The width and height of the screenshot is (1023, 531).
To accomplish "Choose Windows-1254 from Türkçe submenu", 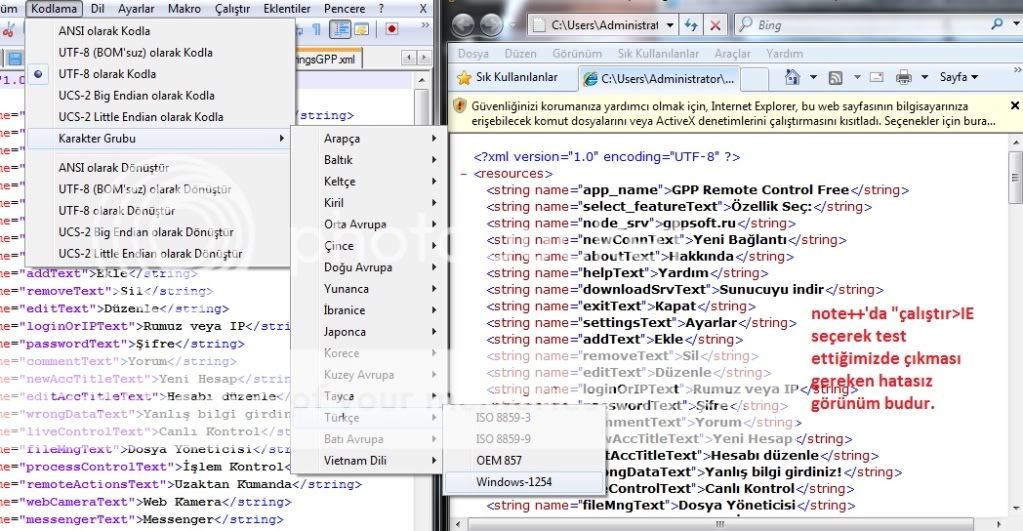I will [x=514, y=481].
